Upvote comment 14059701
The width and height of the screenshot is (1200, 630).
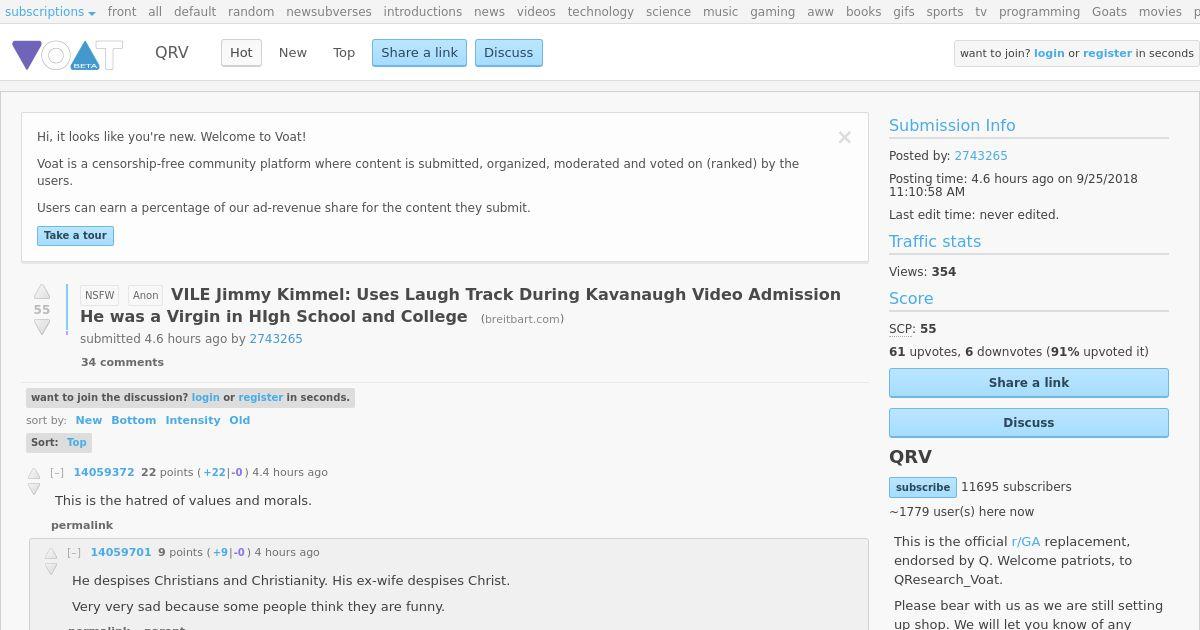pyautogui.click(x=51, y=553)
